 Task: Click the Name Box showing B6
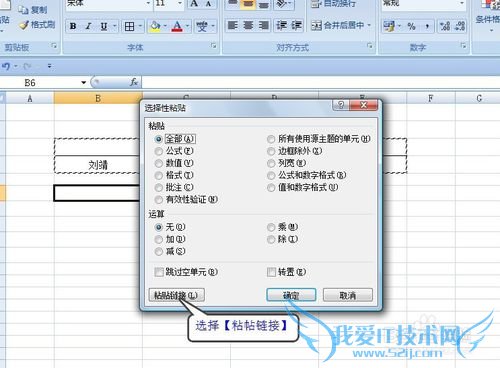pos(41,82)
